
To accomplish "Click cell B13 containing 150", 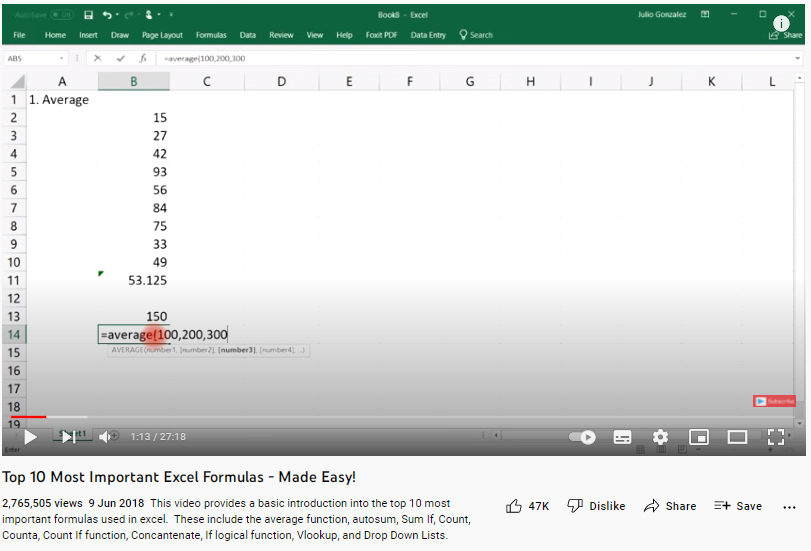I will [133, 317].
